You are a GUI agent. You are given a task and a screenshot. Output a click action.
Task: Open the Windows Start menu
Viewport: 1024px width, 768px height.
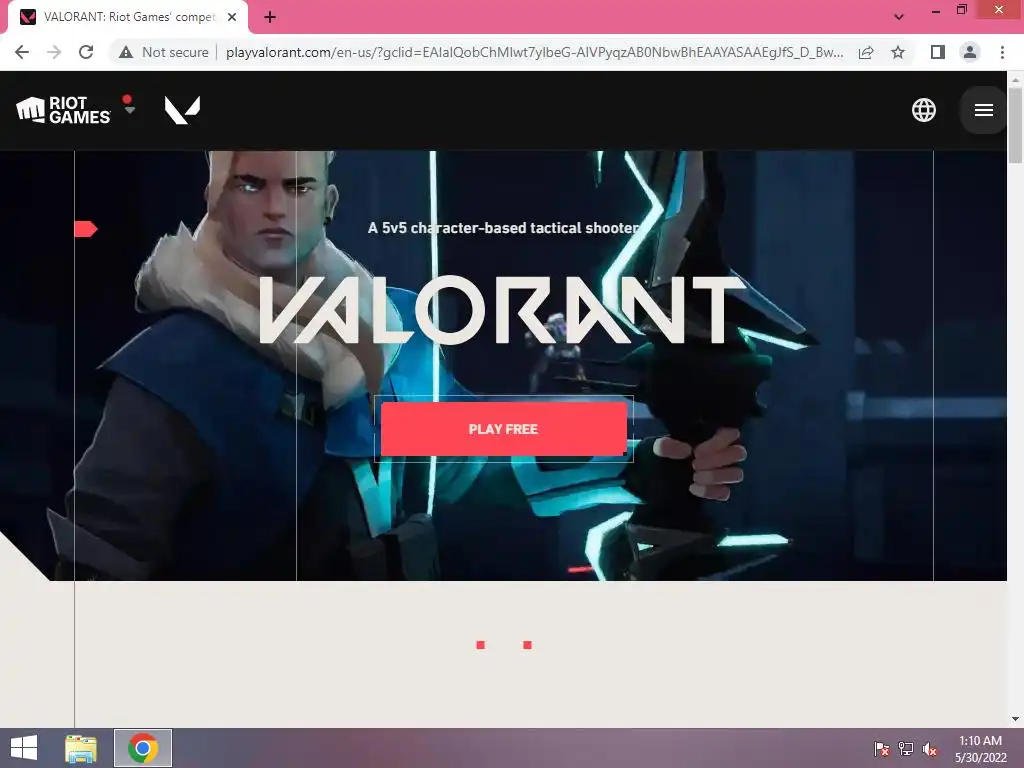click(24, 748)
